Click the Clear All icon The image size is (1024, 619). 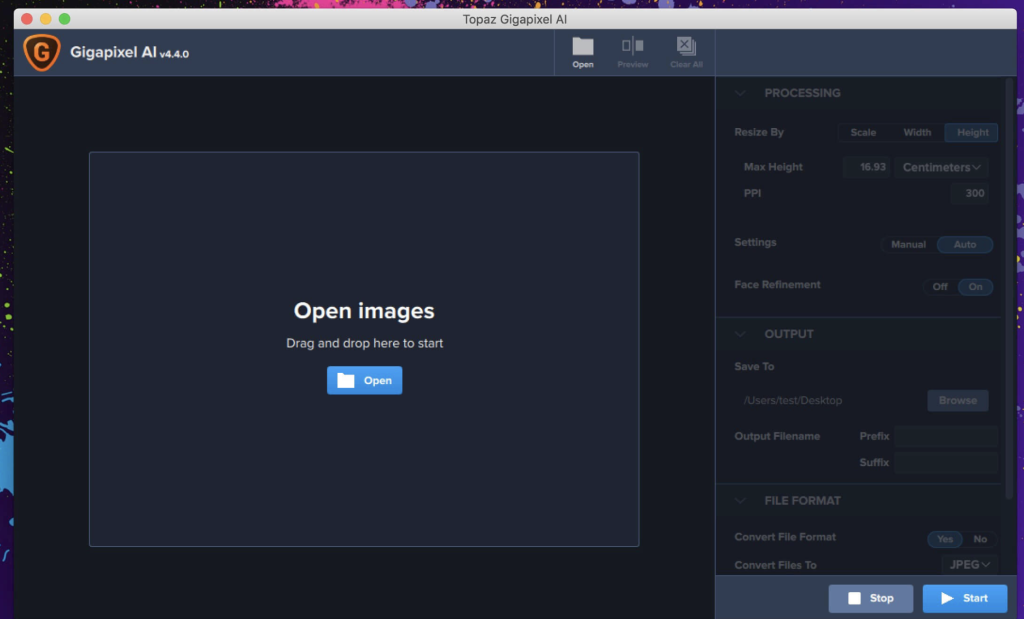pos(686,46)
